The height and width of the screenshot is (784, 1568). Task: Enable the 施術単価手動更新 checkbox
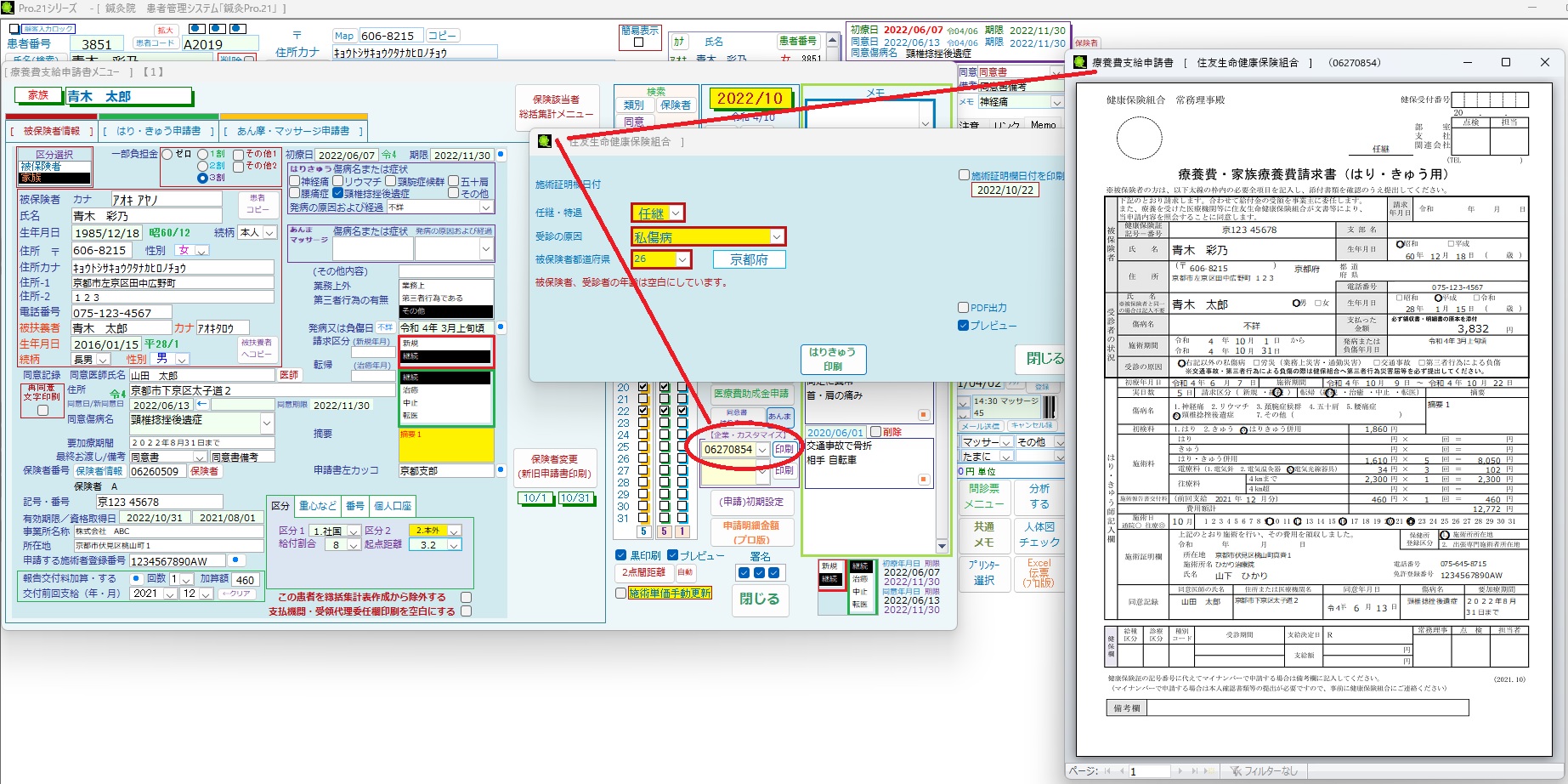[620, 593]
